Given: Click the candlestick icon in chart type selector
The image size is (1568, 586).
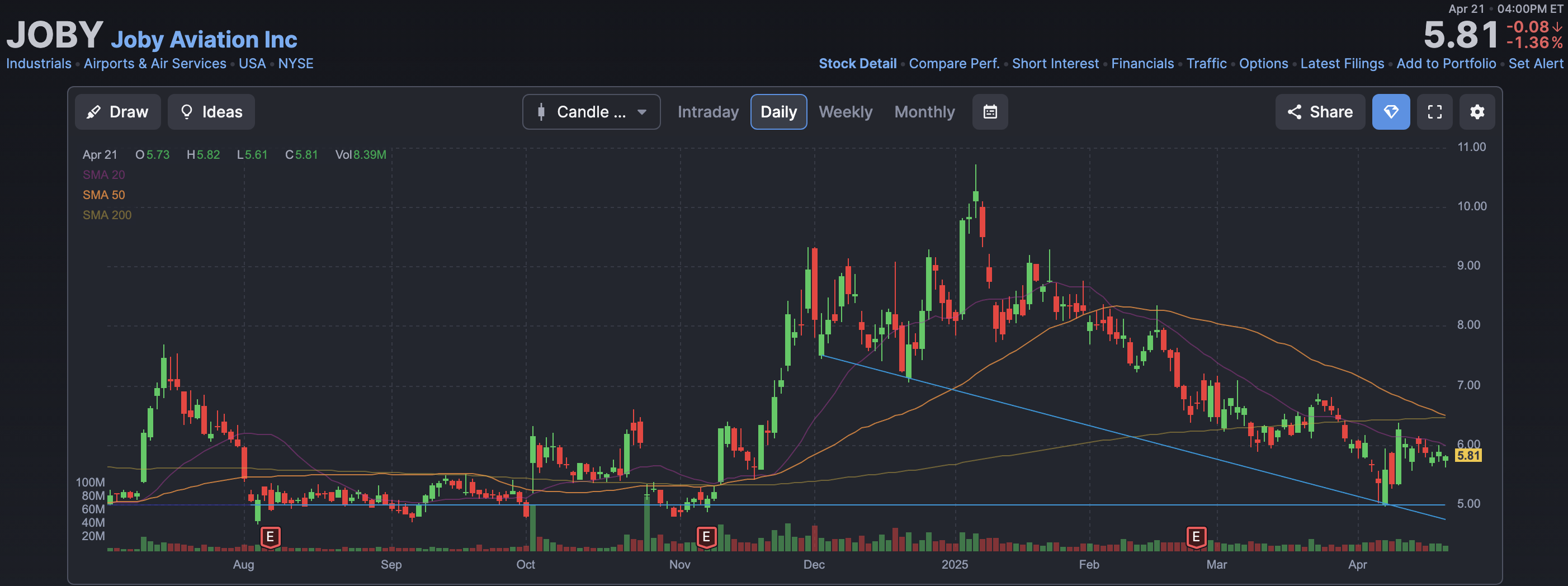Looking at the screenshot, I should [541, 112].
